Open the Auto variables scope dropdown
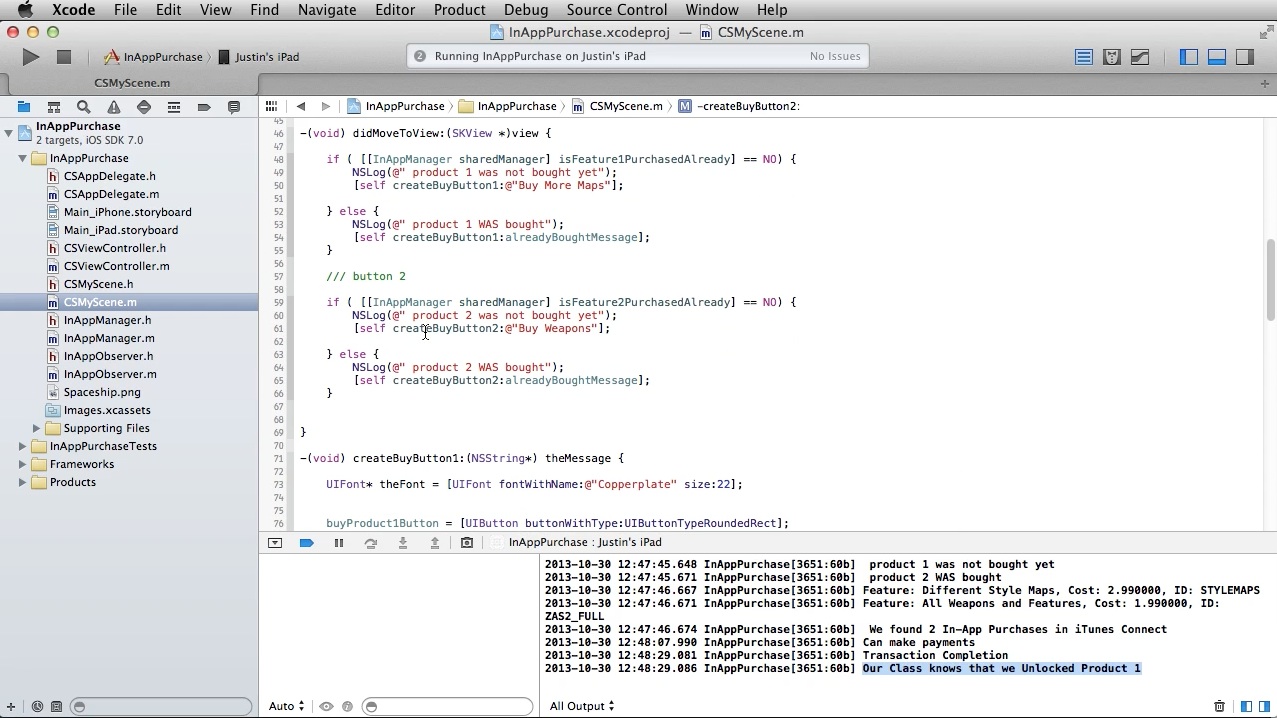Viewport: 1277px width, 718px height. [x=286, y=706]
